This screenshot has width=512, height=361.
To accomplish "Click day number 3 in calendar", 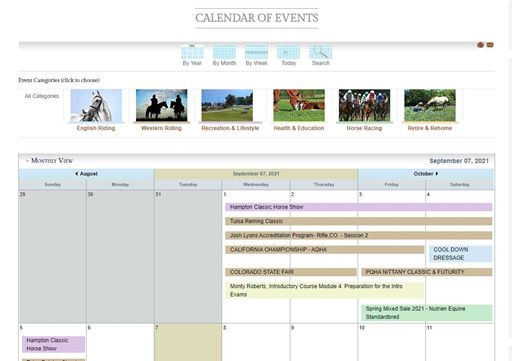I will 360,194.
